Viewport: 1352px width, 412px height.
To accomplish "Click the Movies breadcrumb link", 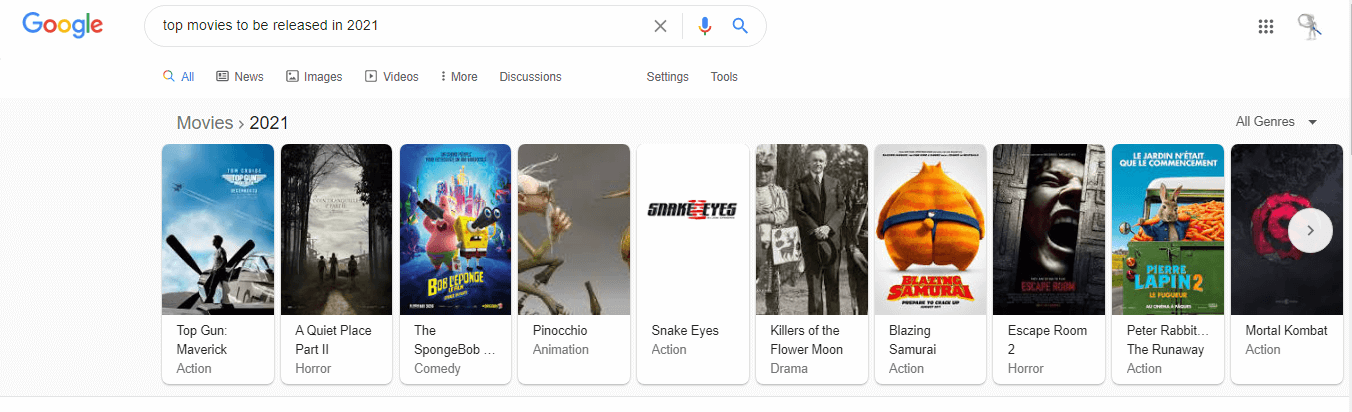I will 204,123.
